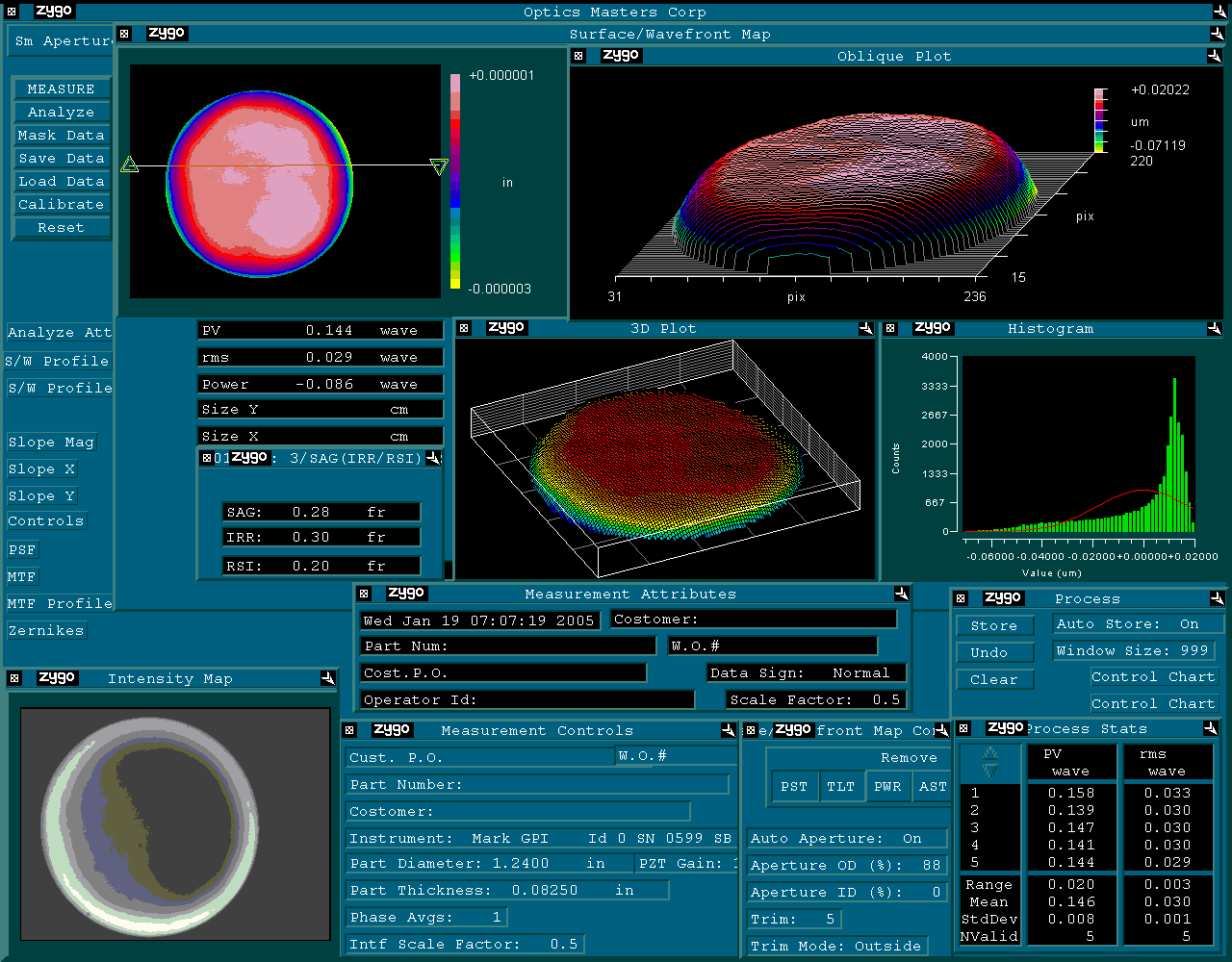
Task: Toggle Auto Store setting
Action: (x=1138, y=623)
